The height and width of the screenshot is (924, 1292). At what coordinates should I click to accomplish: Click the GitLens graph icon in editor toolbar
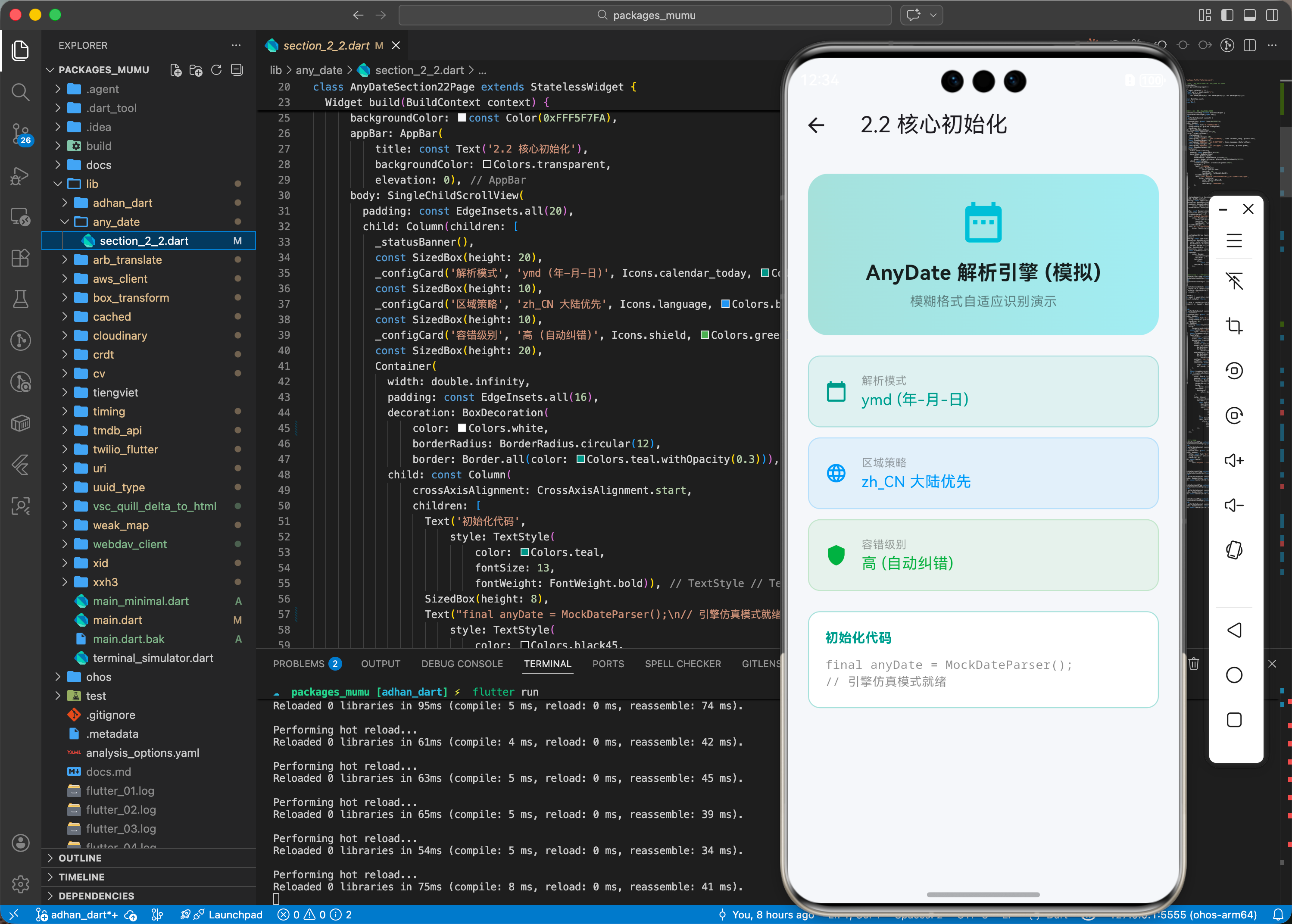click(1227, 46)
